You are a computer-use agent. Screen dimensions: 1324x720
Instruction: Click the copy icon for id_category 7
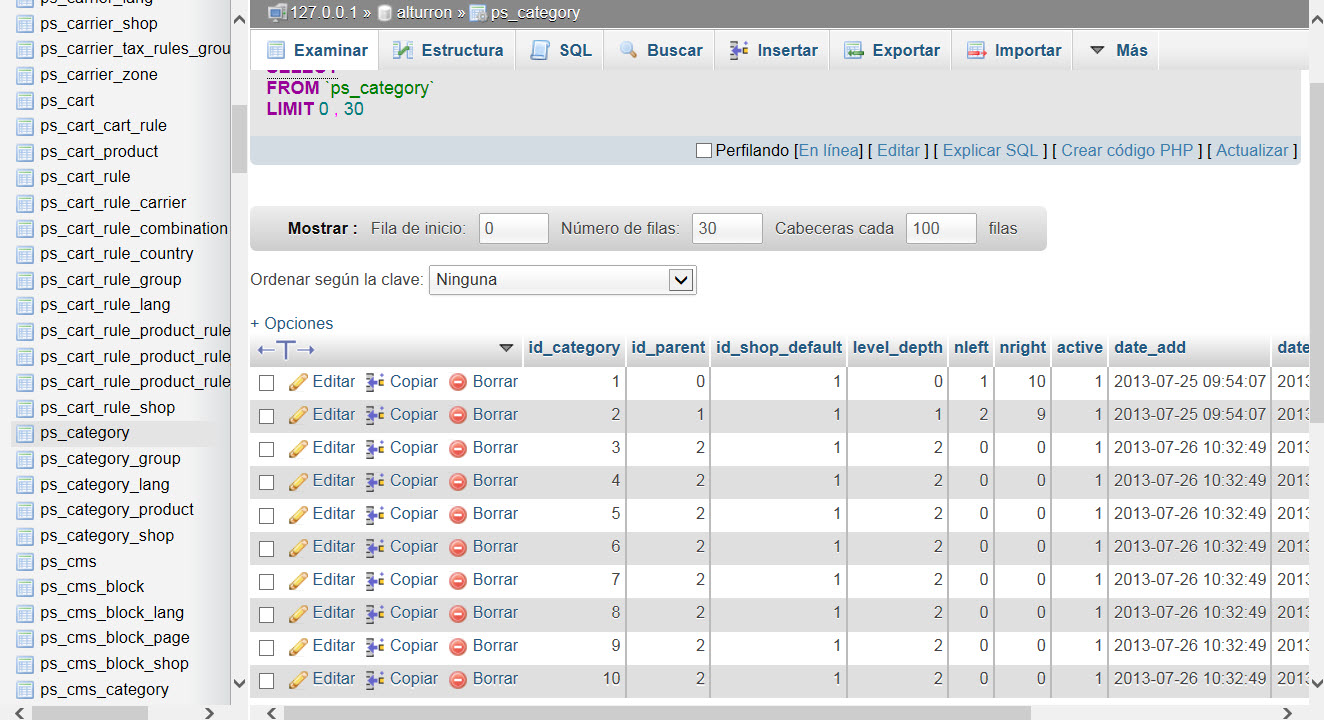pyautogui.click(x=375, y=580)
